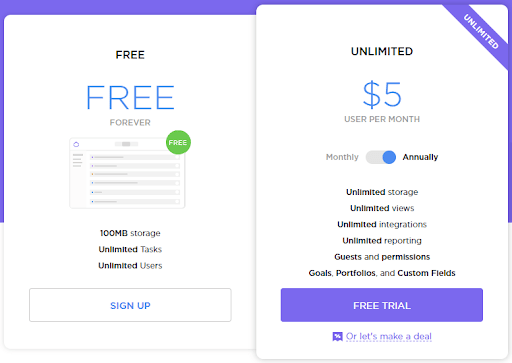
Task: Toggle the Monthly/Annually billing switch
Action: click(x=381, y=157)
